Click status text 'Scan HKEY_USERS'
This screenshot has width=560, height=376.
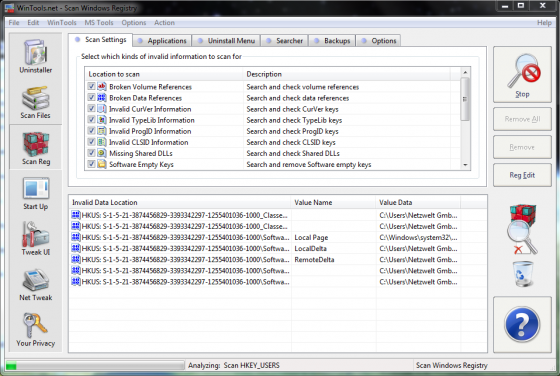(x=251, y=365)
